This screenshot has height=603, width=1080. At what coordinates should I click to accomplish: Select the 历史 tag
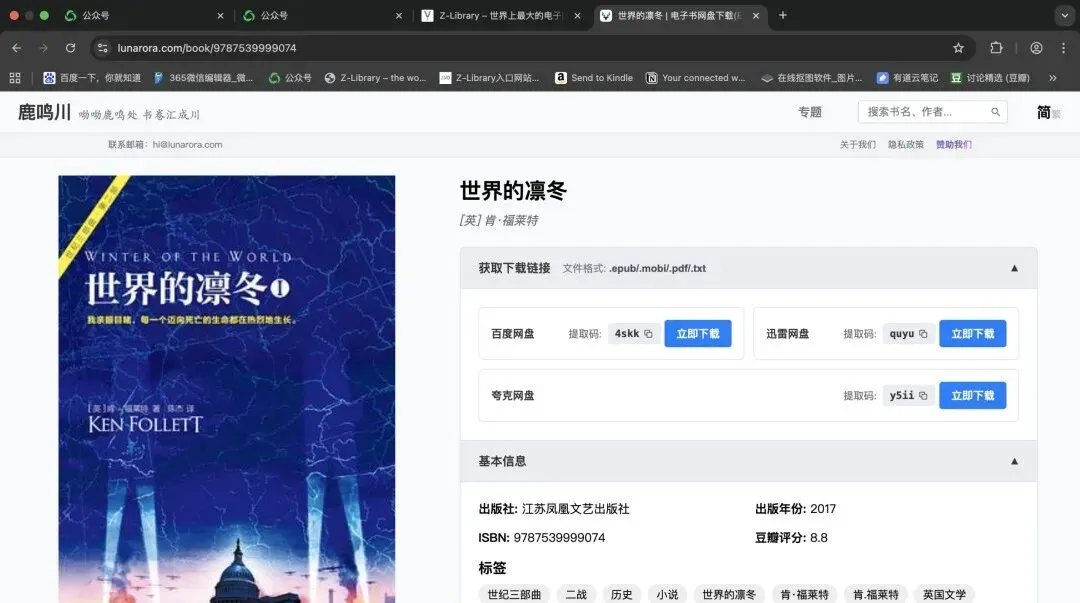coord(621,594)
